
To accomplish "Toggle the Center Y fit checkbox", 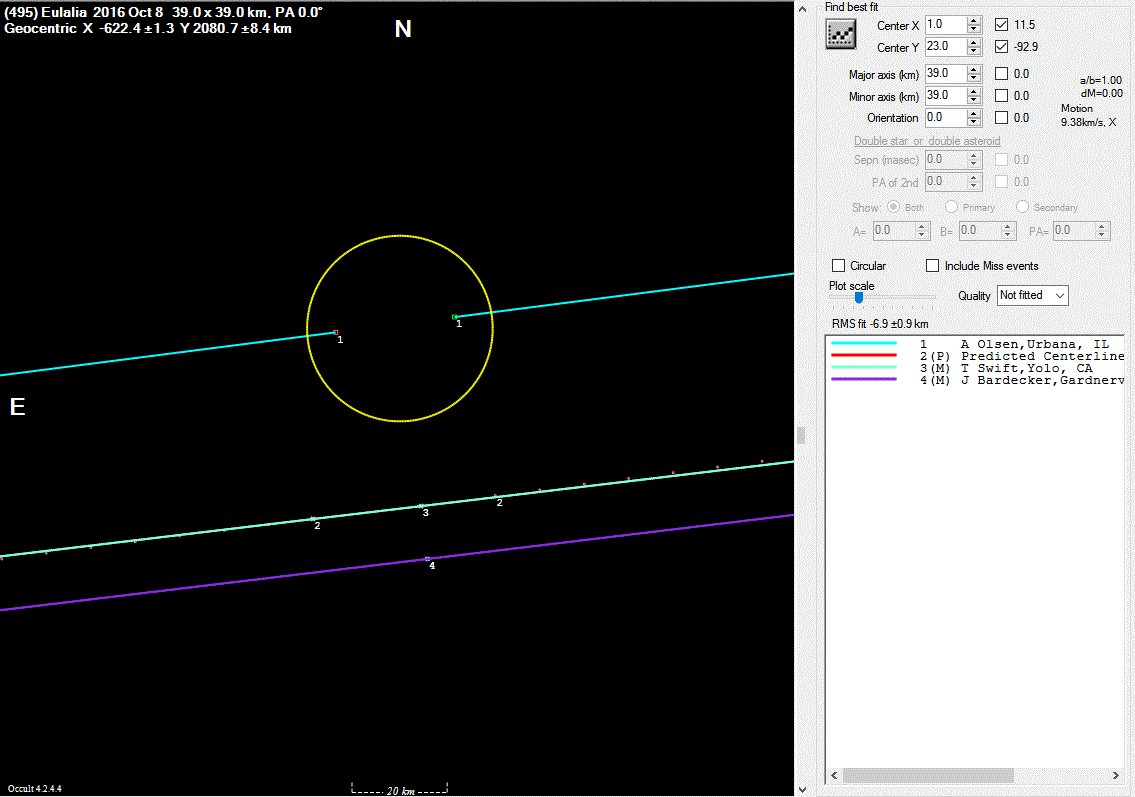I will (1001, 46).
